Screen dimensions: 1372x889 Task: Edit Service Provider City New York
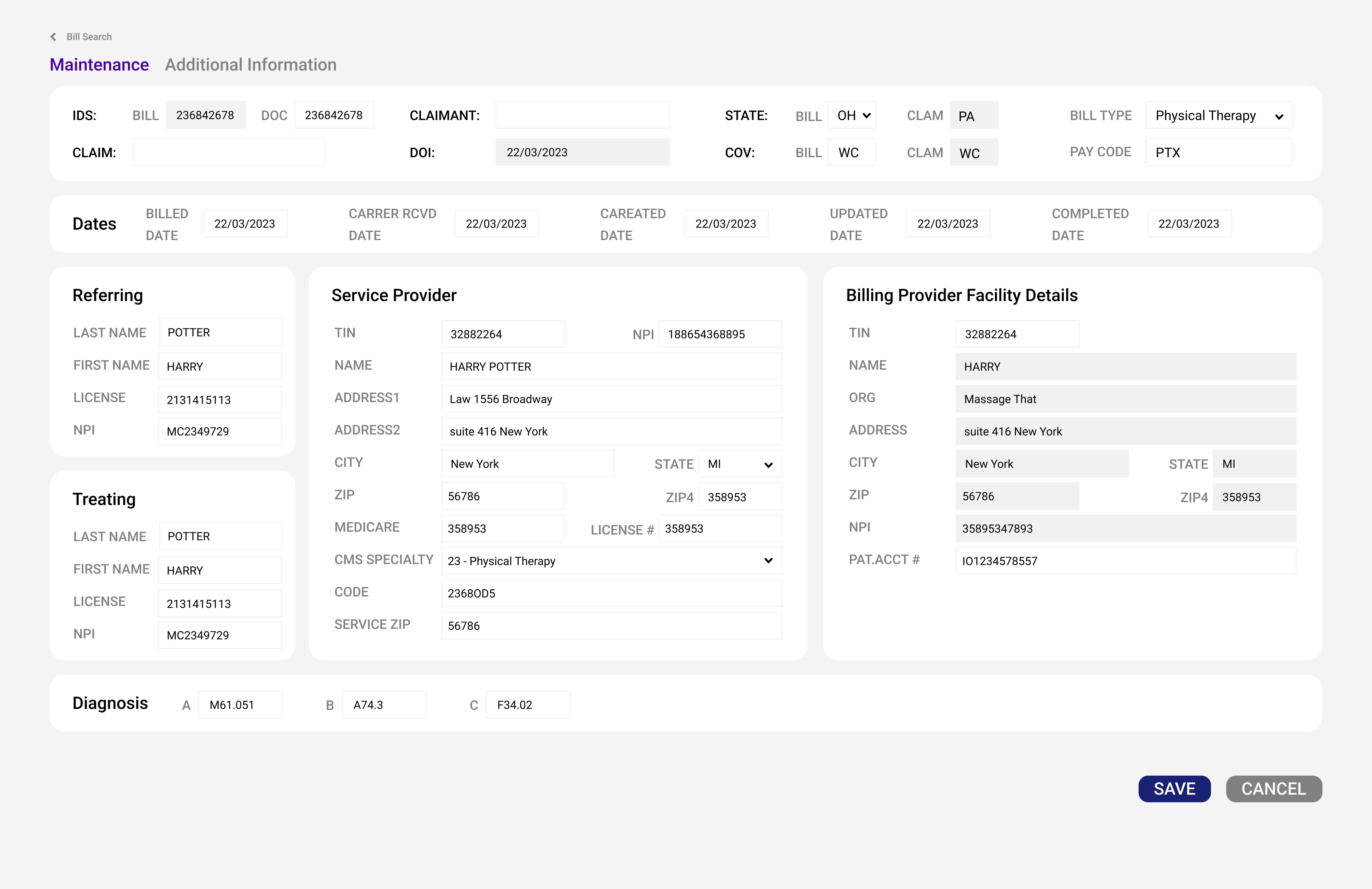coord(527,464)
